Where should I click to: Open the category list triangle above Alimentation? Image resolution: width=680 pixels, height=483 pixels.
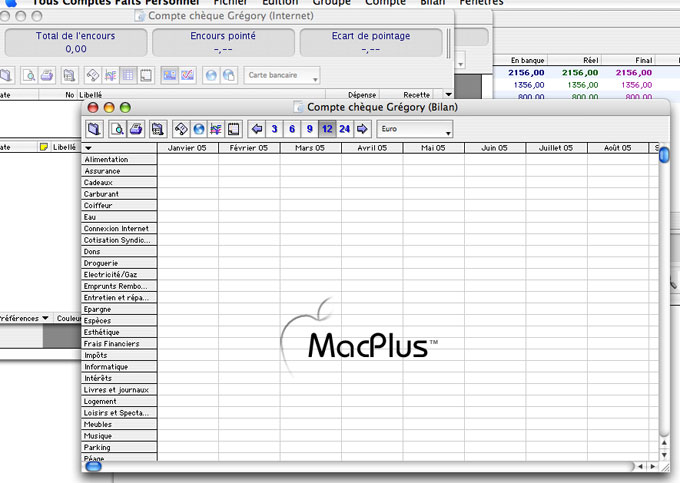coord(88,148)
